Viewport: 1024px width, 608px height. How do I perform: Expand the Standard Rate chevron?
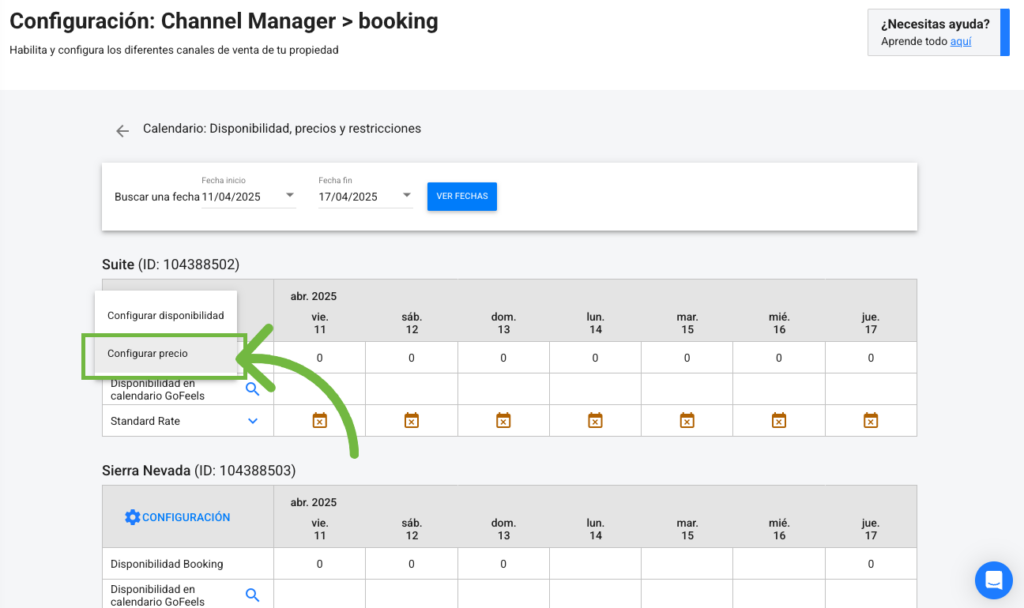click(253, 421)
